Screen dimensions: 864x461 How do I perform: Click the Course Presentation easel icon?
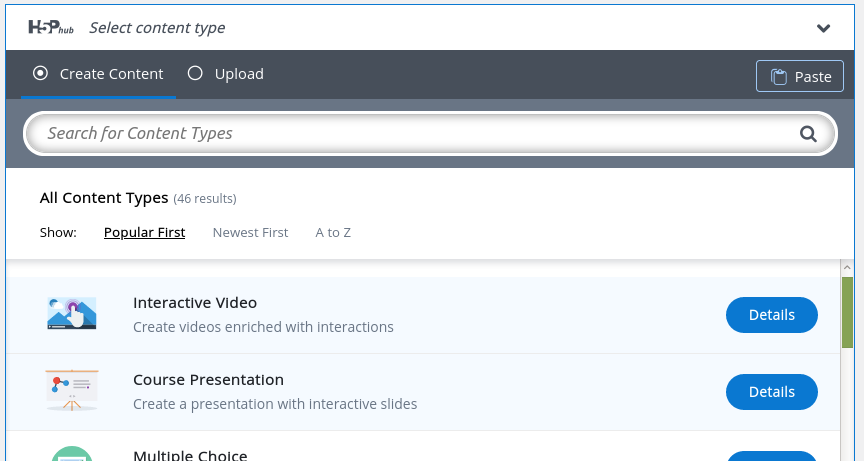pyautogui.click(x=72, y=391)
